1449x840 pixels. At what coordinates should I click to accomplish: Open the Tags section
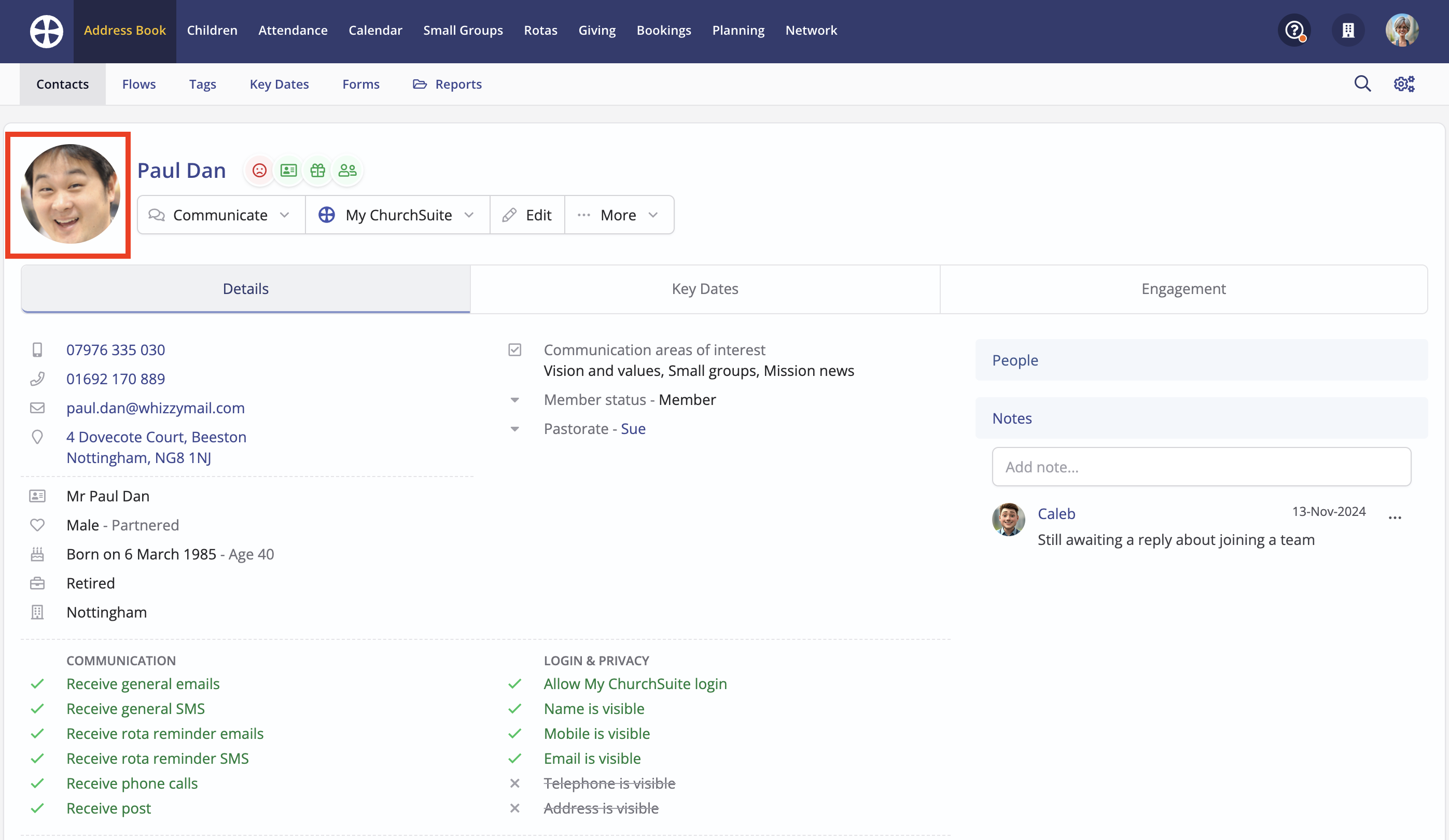pyautogui.click(x=202, y=85)
